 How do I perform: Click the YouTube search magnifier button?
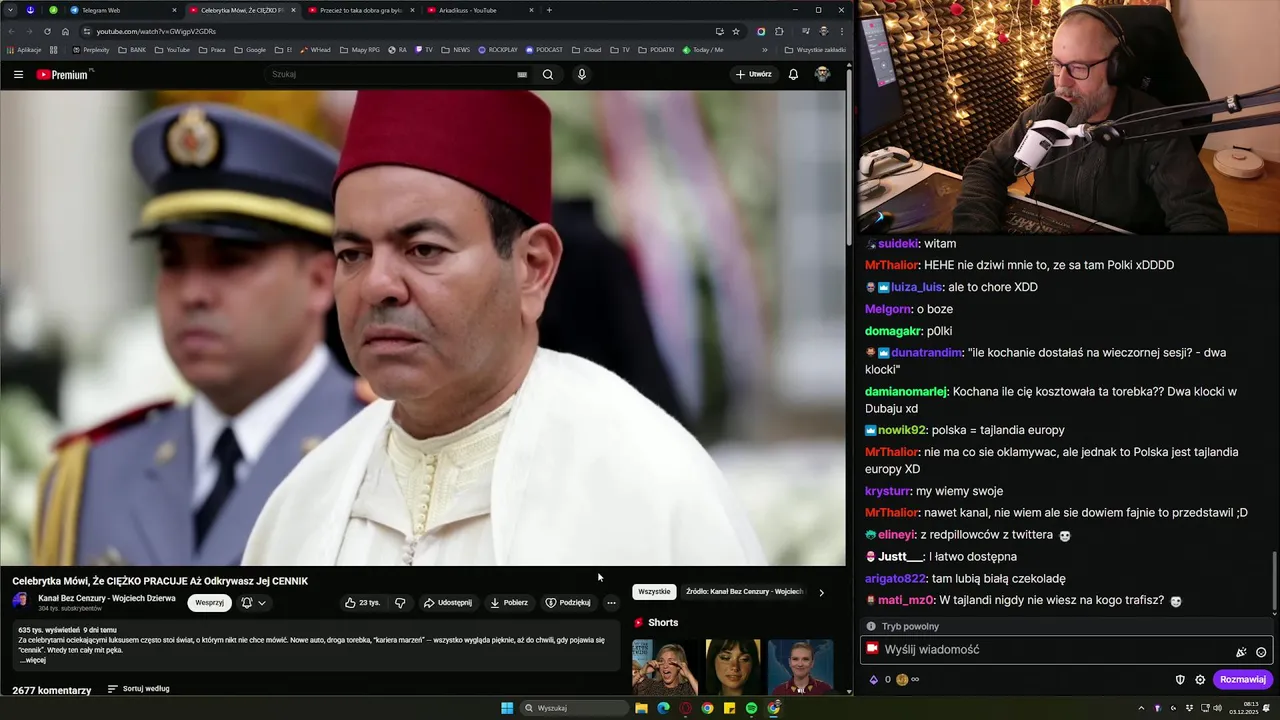pyautogui.click(x=548, y=74)
